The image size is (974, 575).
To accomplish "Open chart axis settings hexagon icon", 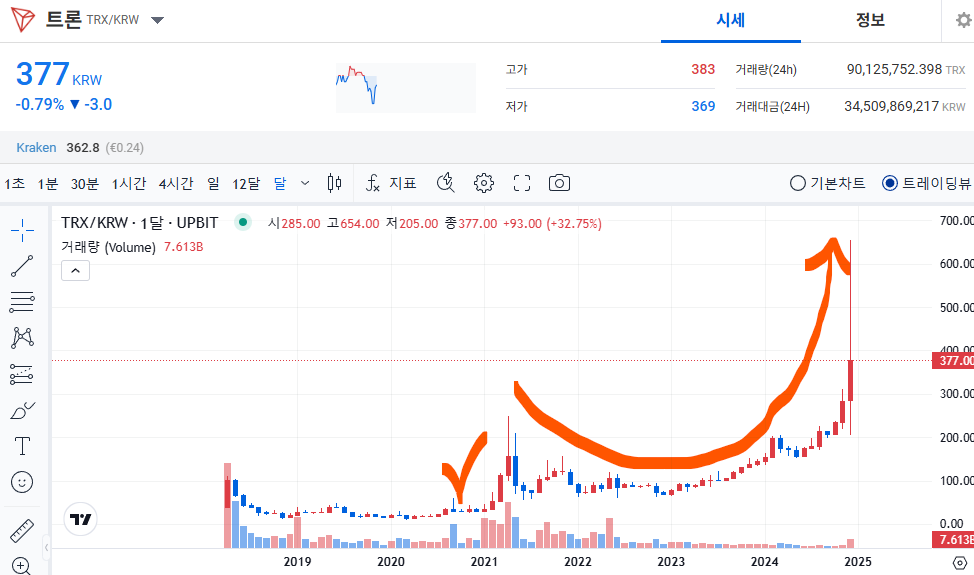I will point(960,563).
